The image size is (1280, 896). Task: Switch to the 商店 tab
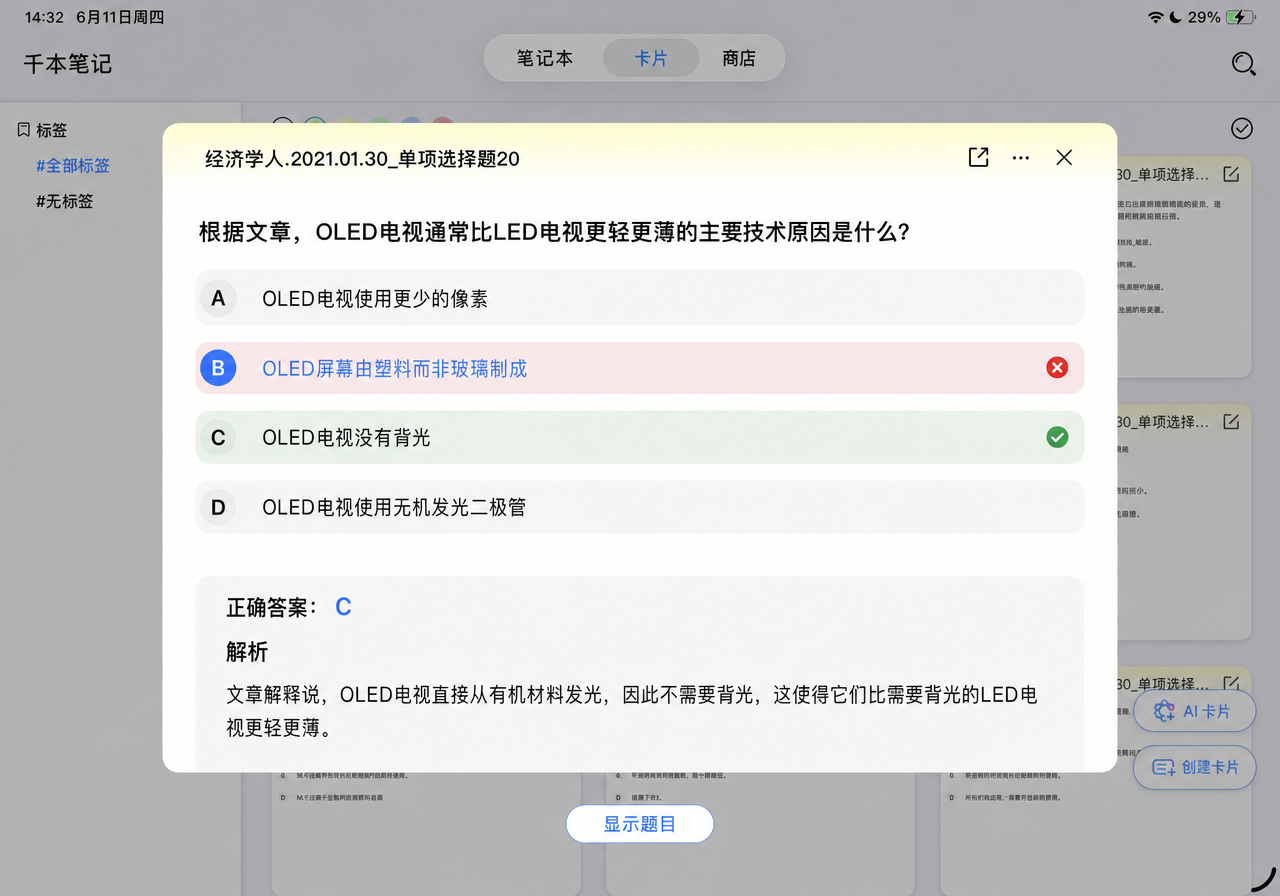[739, 58]
